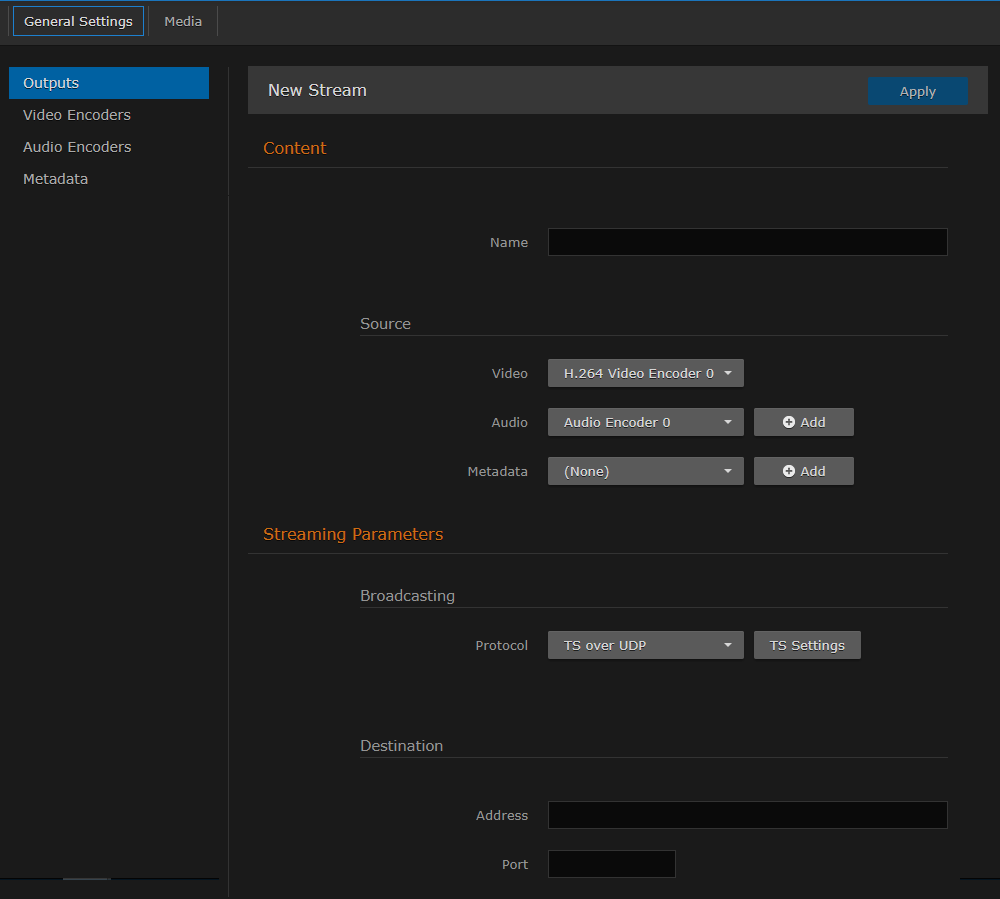Screen dimensions: 1000x899
Task: Open the Metadata (None) dropdown
Action: tap(645, 471)
